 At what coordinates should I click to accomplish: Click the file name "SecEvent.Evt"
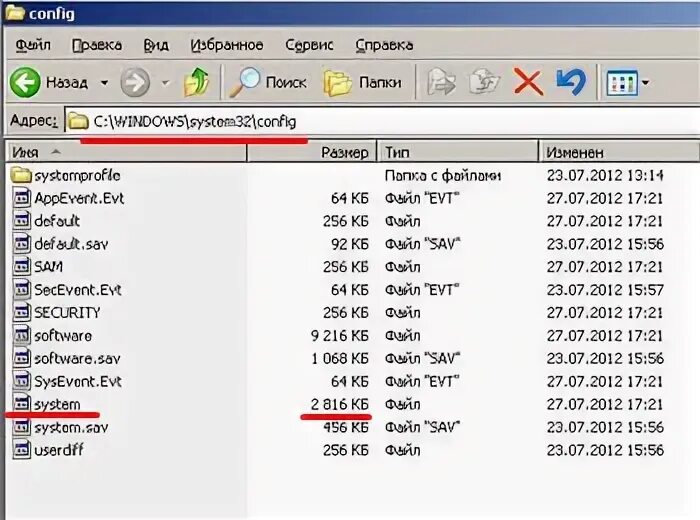point(78,290)
